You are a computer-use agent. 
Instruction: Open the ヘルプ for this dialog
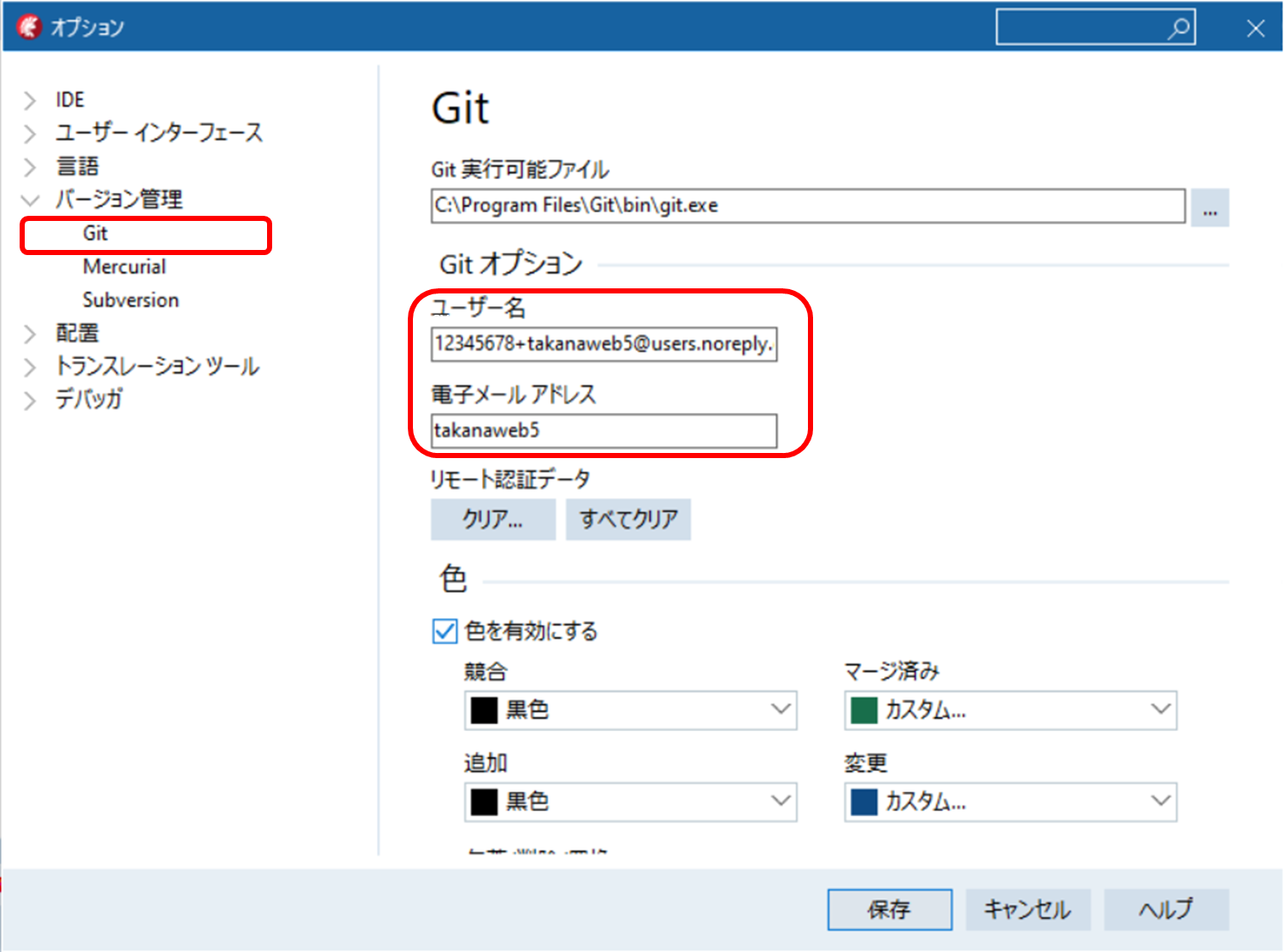pos(1165,908)
